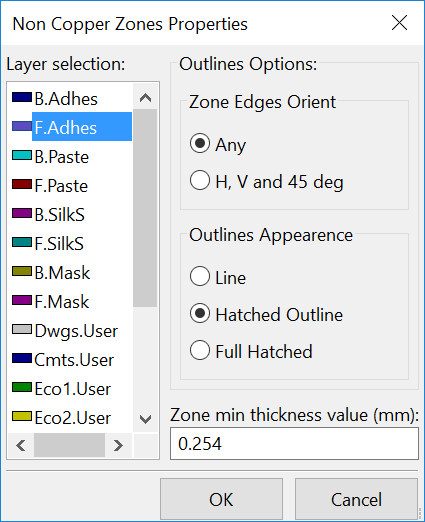Select the F.Mask layer
Viewport: 425px width, 522px height.
pos(62,302)
